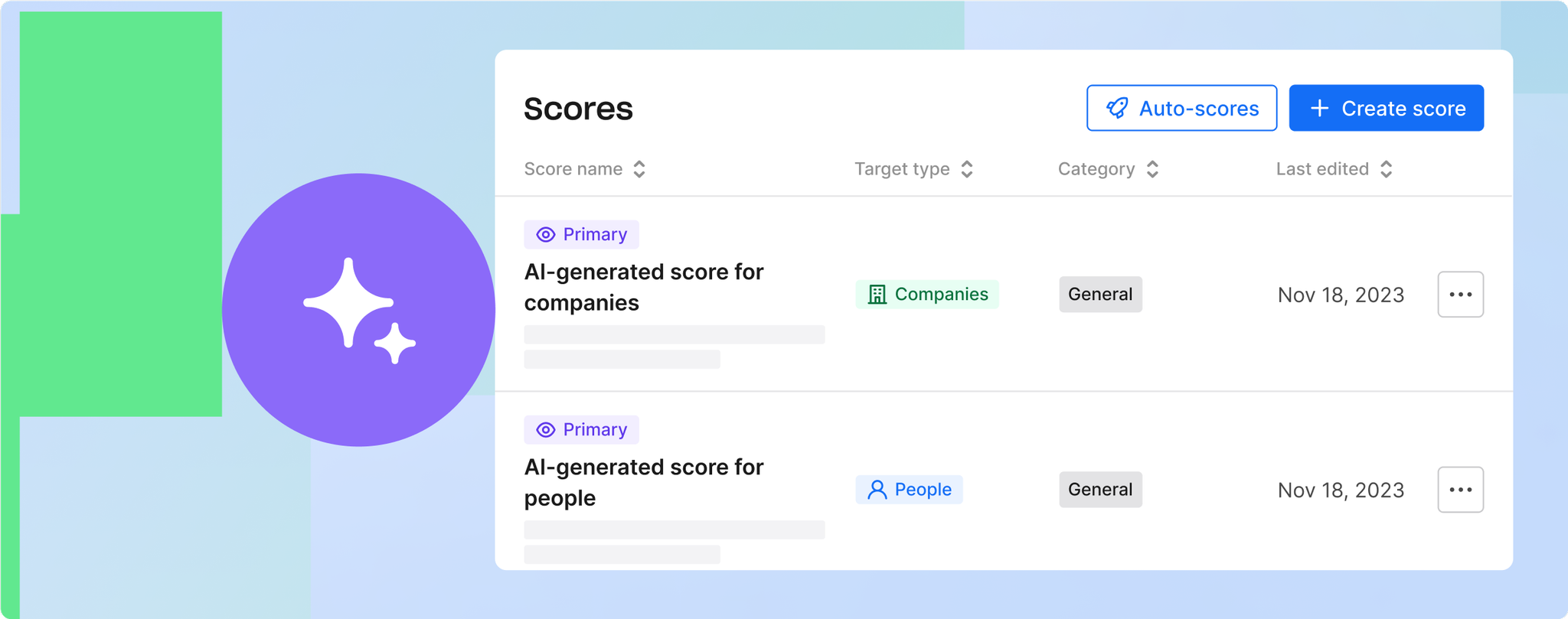Select the People target type badge
The width and height of the screenshot is (1568, 619).
tap(909, 490)
